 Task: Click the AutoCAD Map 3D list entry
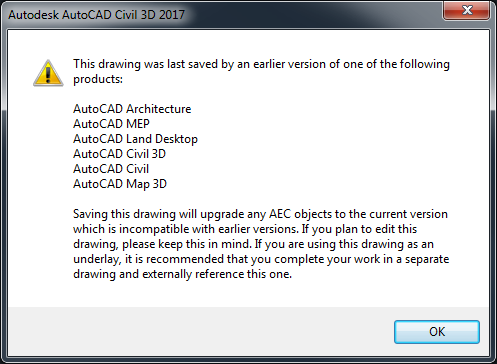point(120,184)
